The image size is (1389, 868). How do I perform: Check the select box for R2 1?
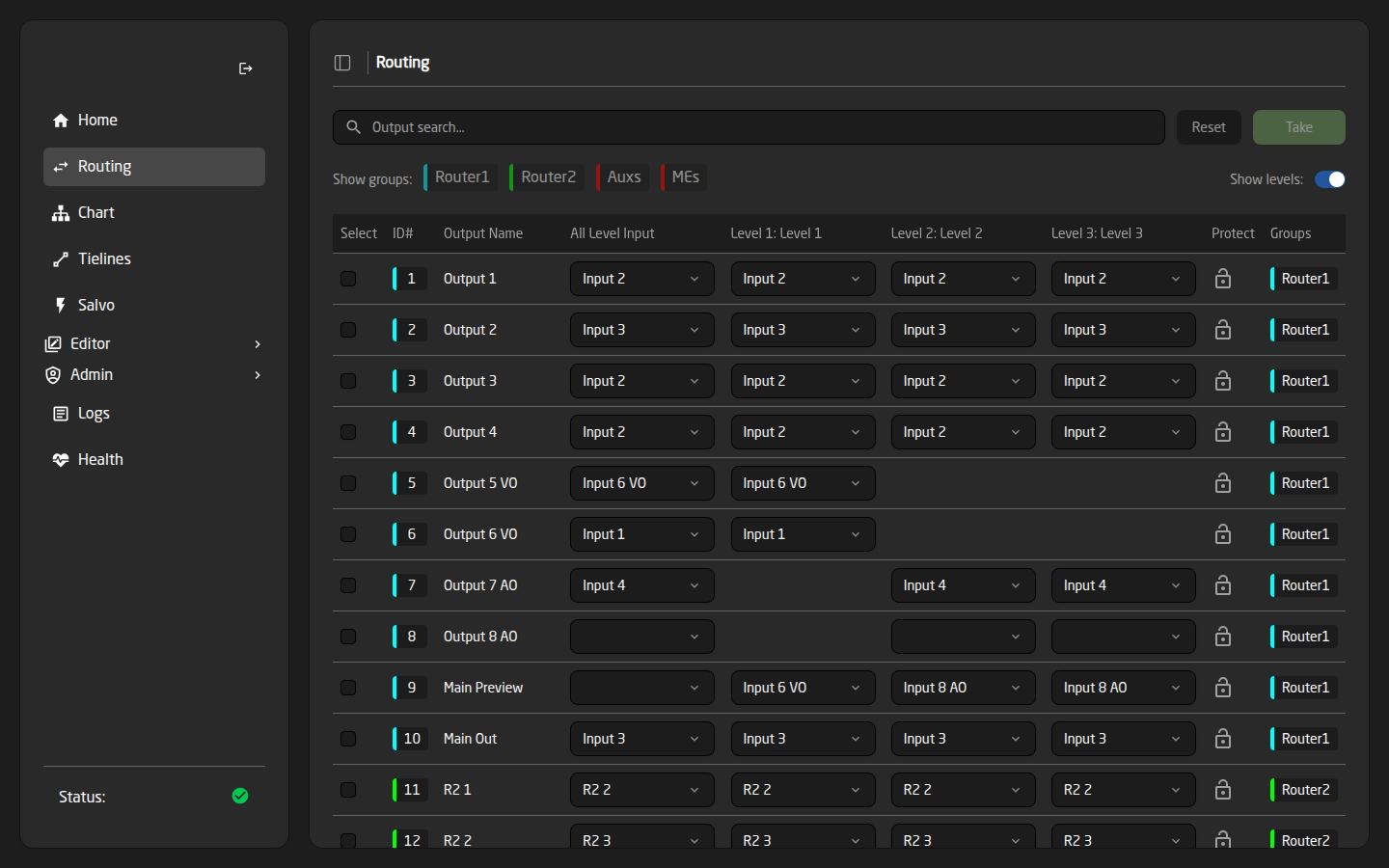coord(348,790)
